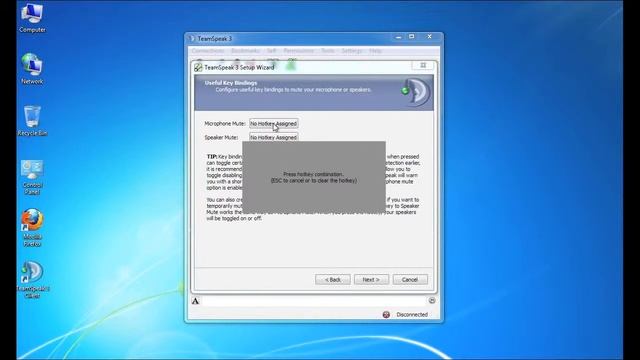Cancel the Setup Wizard

click(410, 280)
